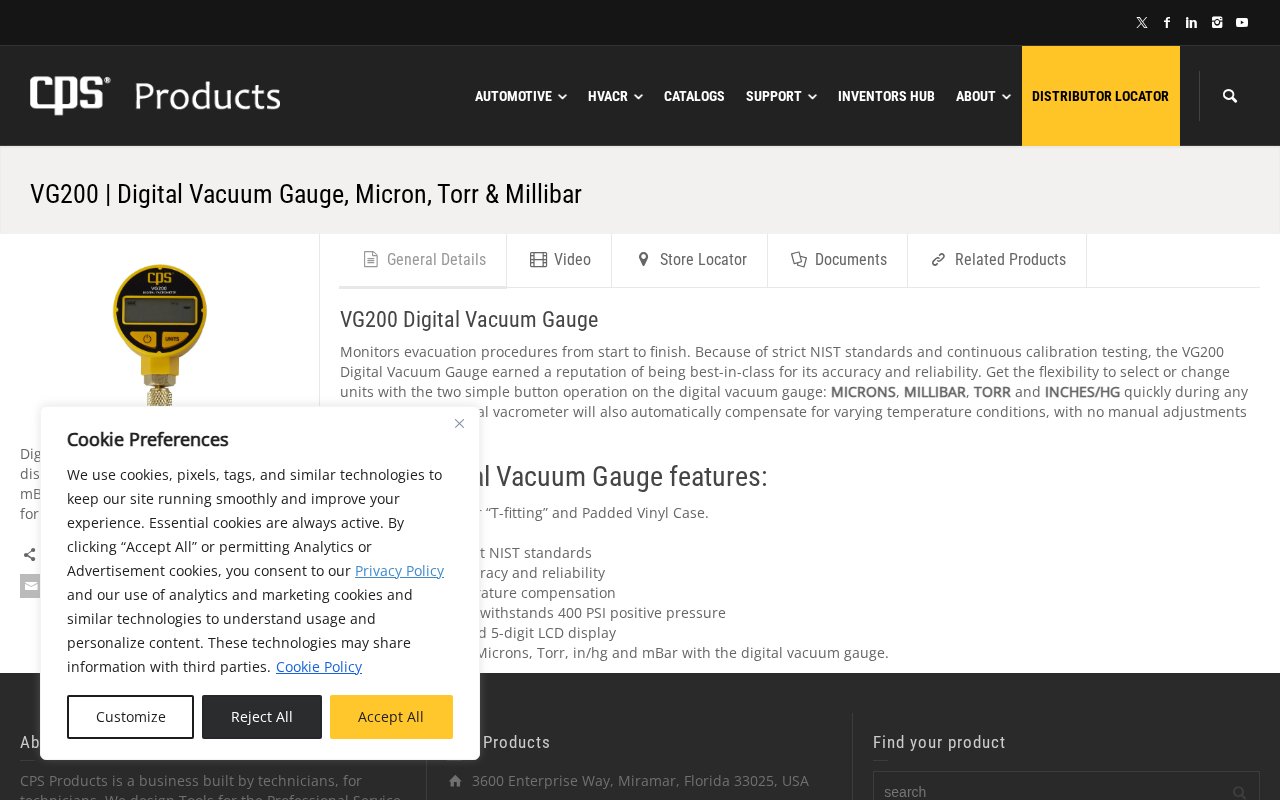
Task: Open the Documents tab
Action: coord(838,260)
